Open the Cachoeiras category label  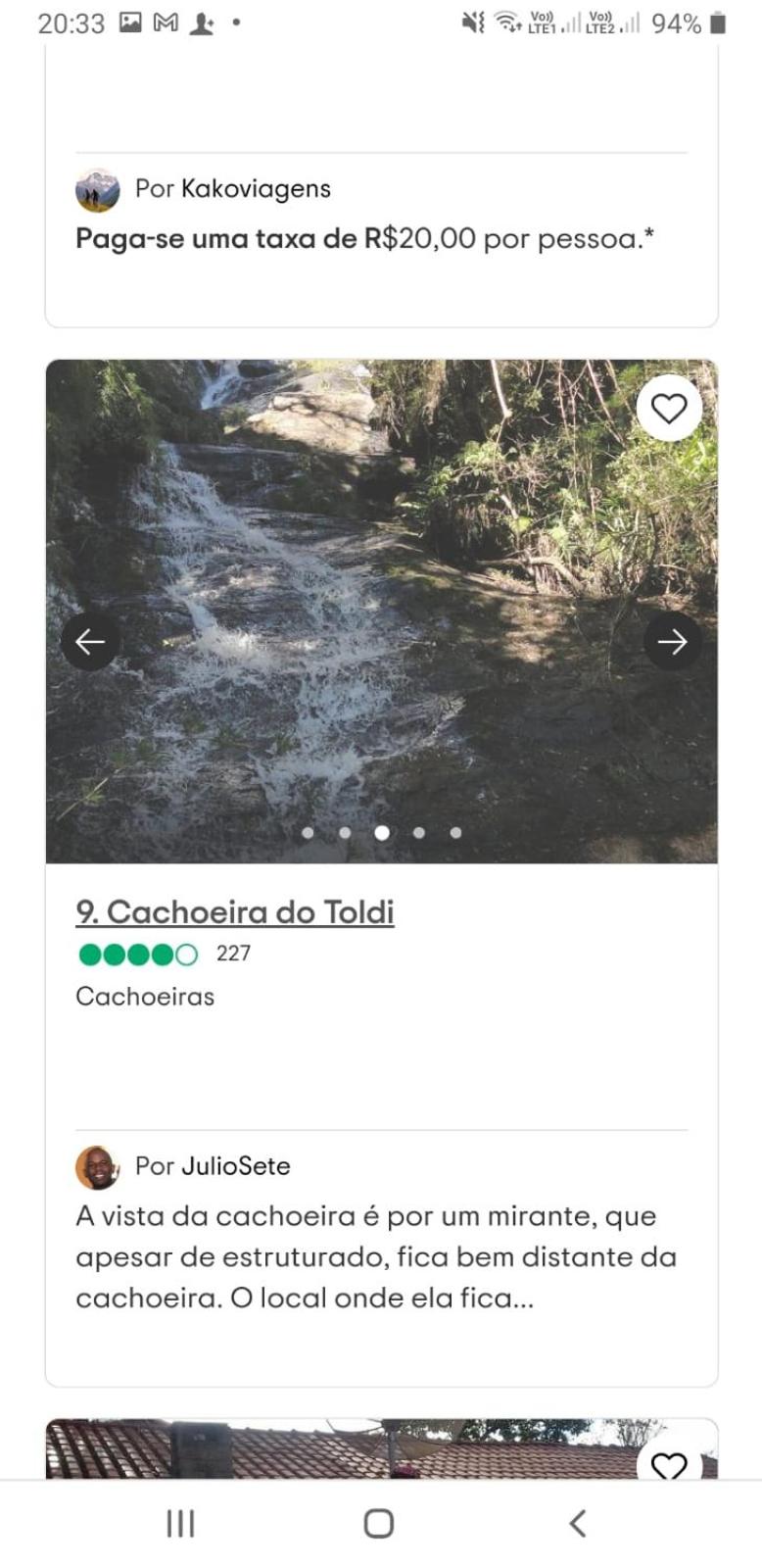(145, 997)
